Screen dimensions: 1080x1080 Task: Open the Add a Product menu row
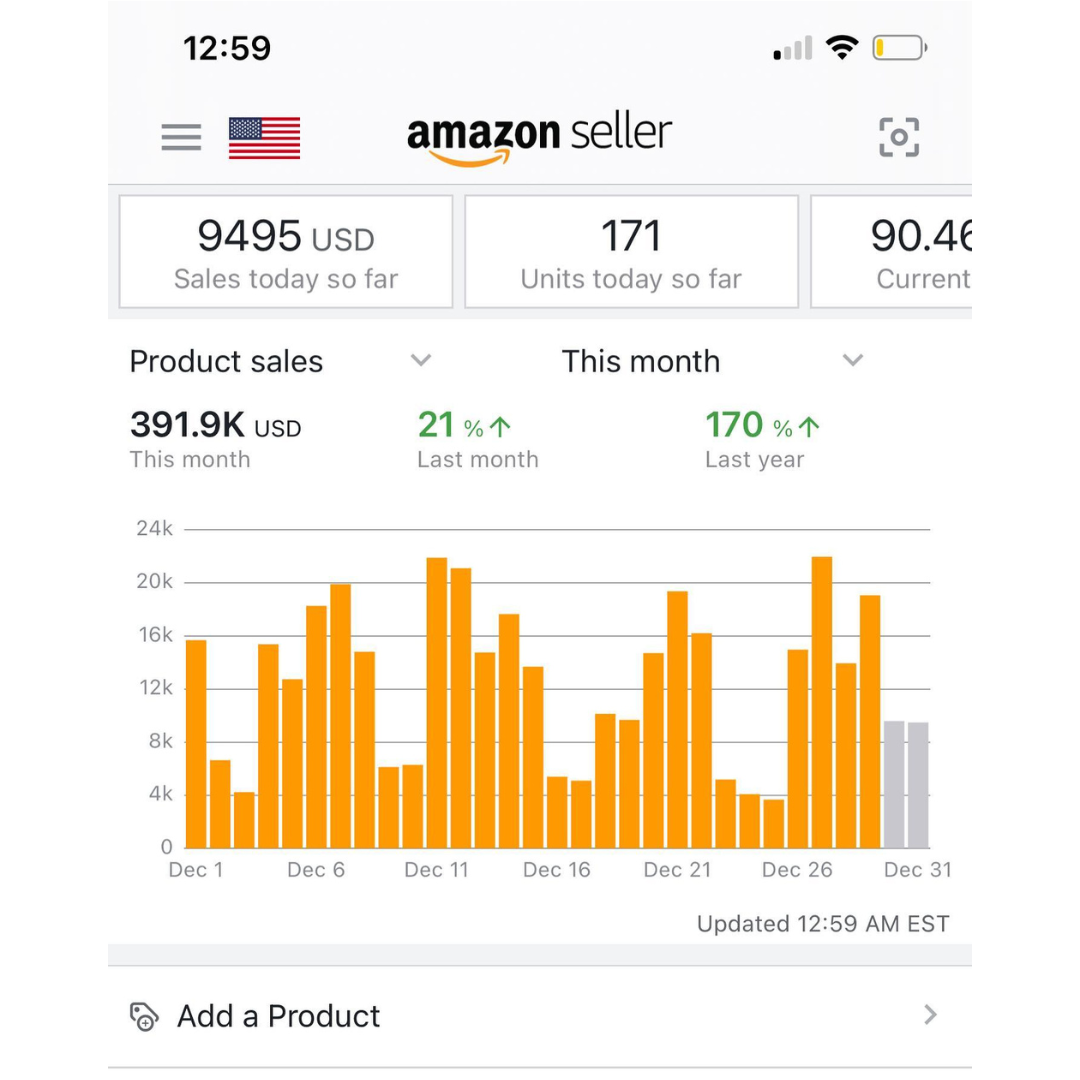coord(540,1016)
